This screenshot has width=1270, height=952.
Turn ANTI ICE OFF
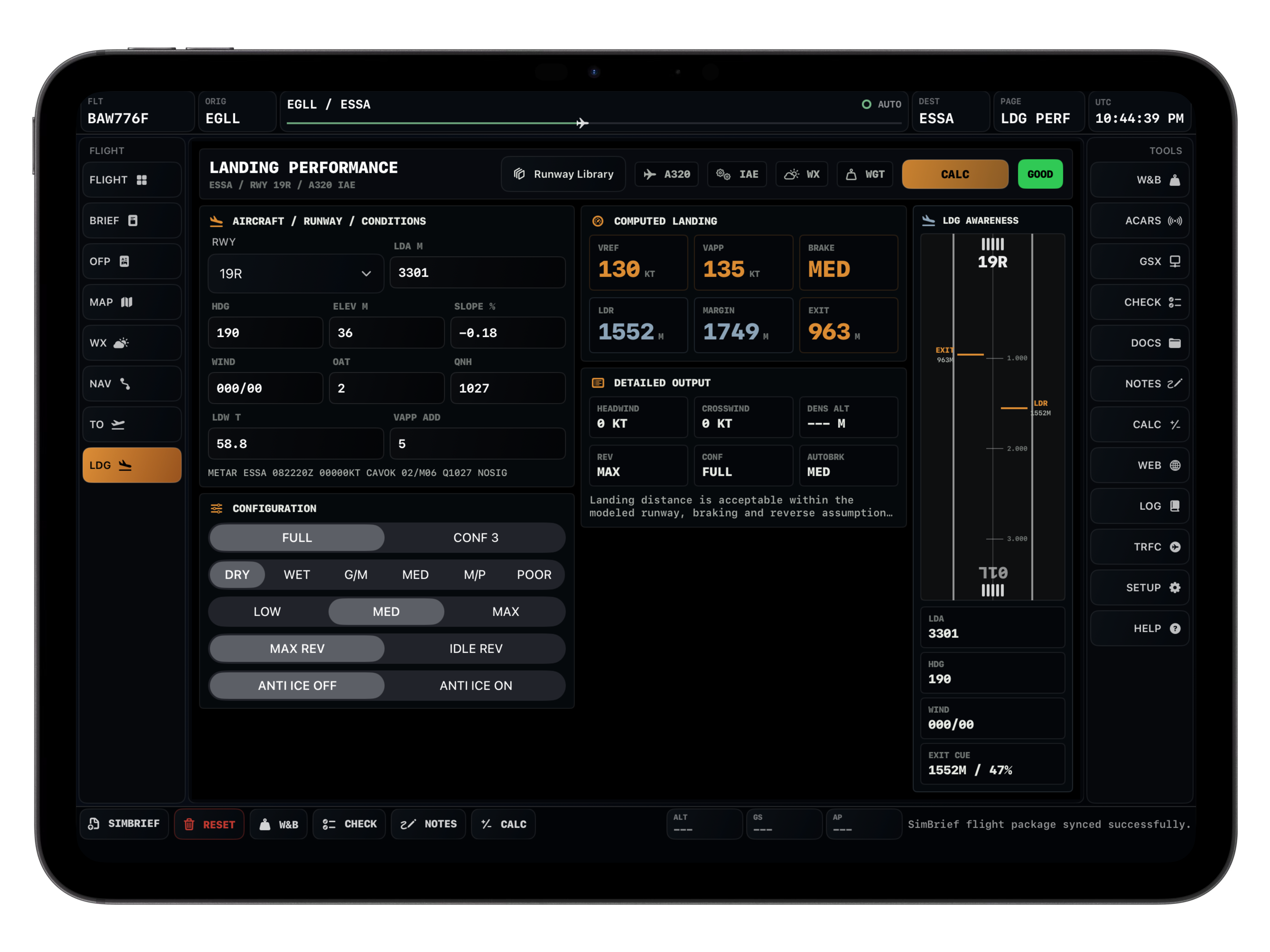point(297,686)
